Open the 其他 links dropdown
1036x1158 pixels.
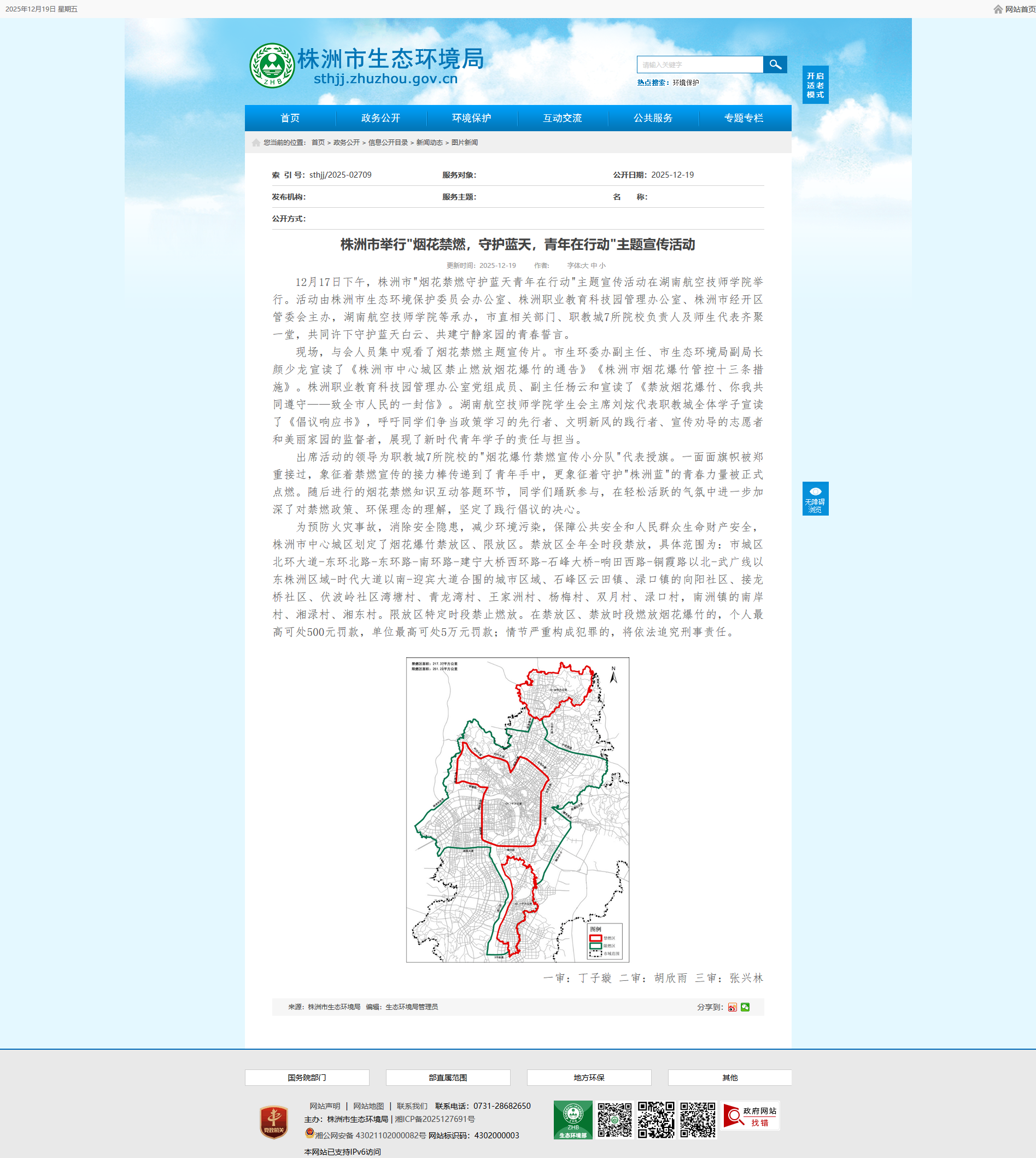pos(729,1078)
